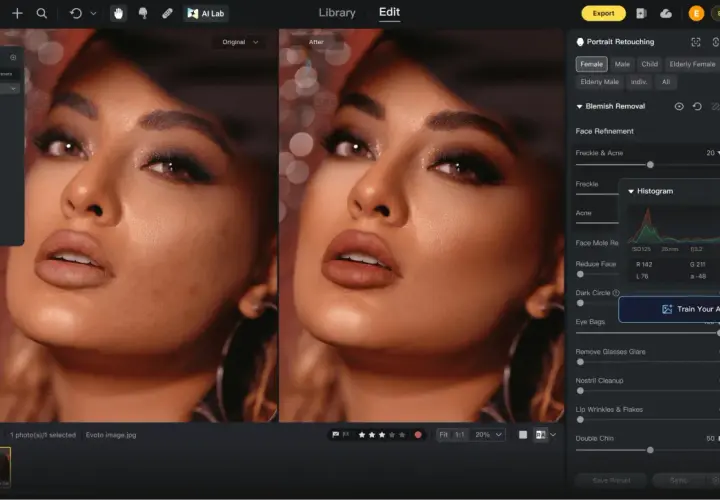This screenshot has height=500, width=720.
Task: Toggle the red color label dot
Action: point(418,435)
